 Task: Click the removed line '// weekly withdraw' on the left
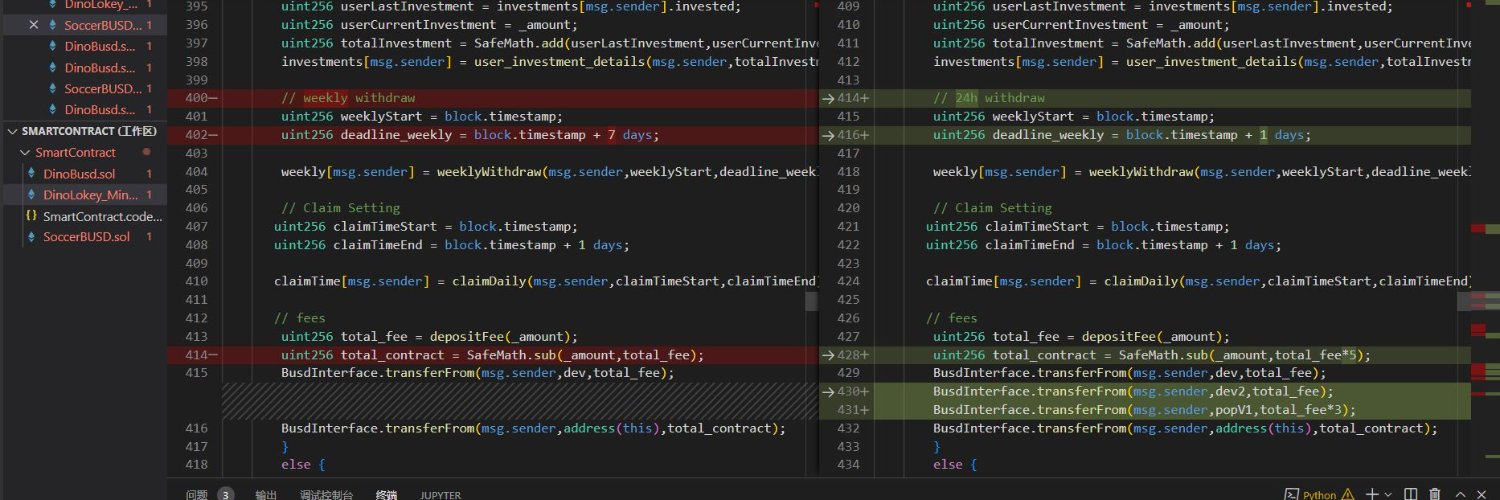(347, 98)
